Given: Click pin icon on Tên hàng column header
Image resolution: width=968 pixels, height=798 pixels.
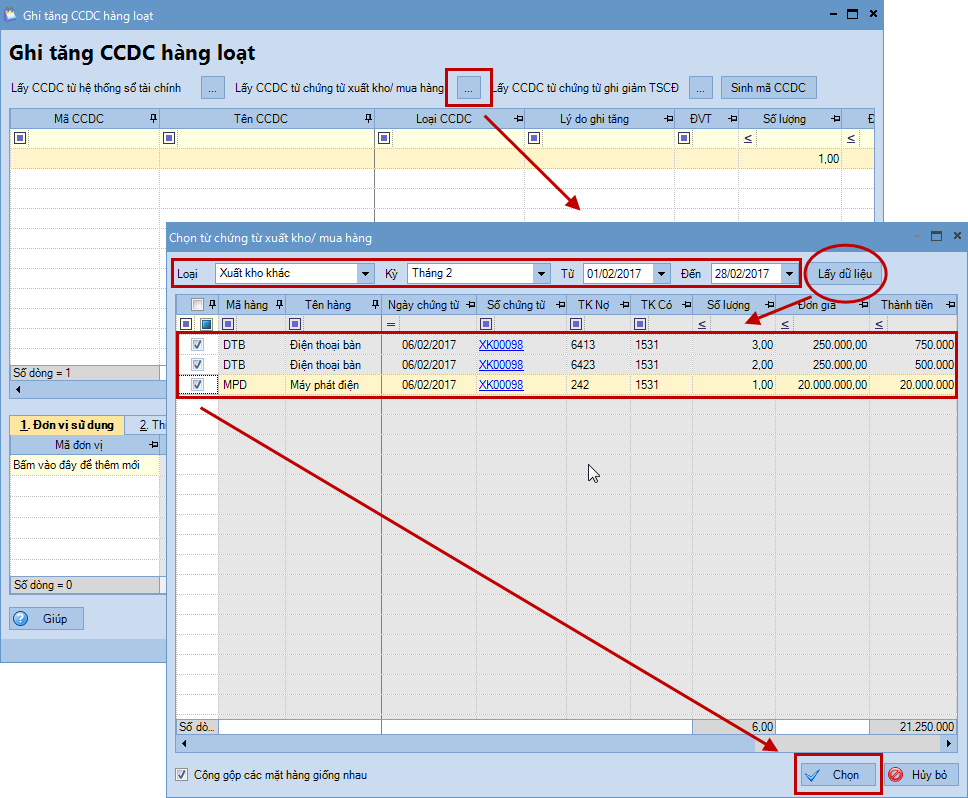Looking at the screenshot, I should (371, 305).
